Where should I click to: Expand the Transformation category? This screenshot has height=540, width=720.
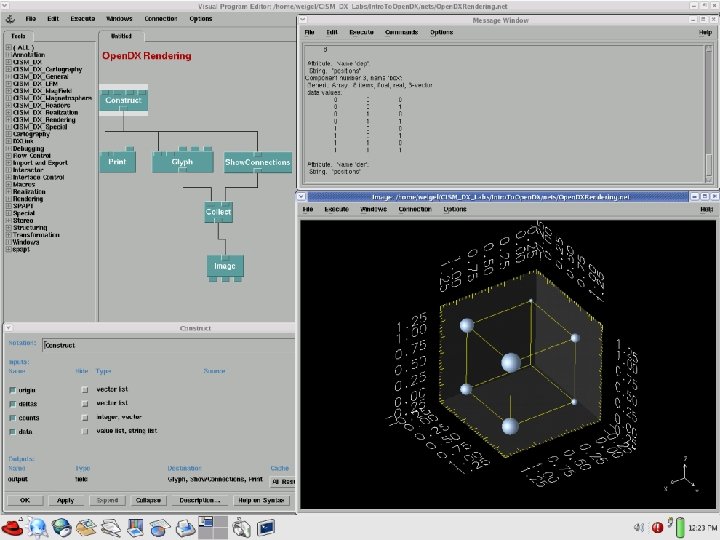pos(8,235)
